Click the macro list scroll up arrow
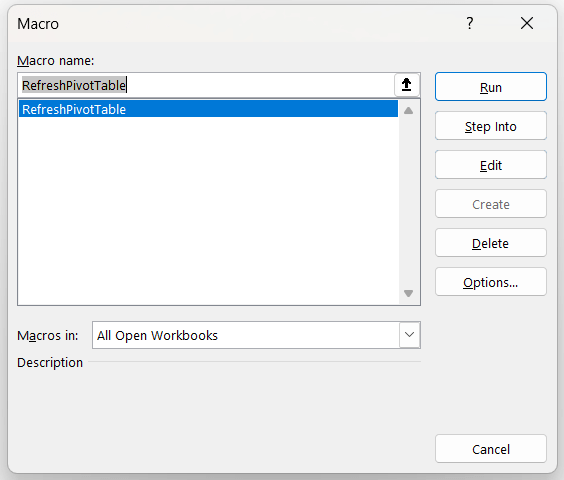Image resolution: width=564 pixels, height=480 pixels. (x=408, y=110)
